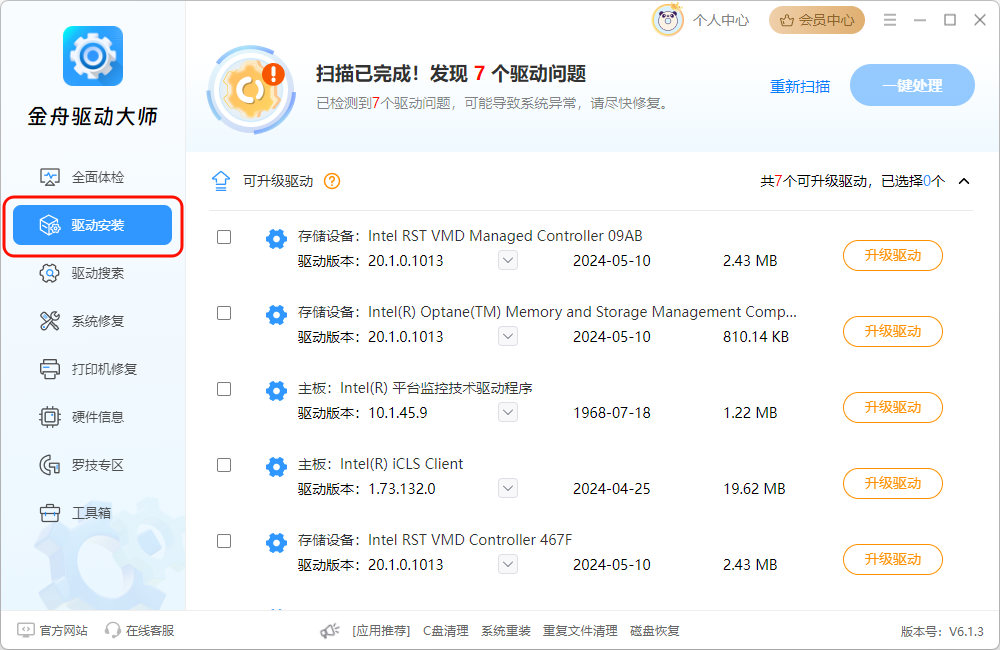The image size is (1000, 650).
Task: Open the 系统重装 recommended app link
Action: tap(506, 631)
